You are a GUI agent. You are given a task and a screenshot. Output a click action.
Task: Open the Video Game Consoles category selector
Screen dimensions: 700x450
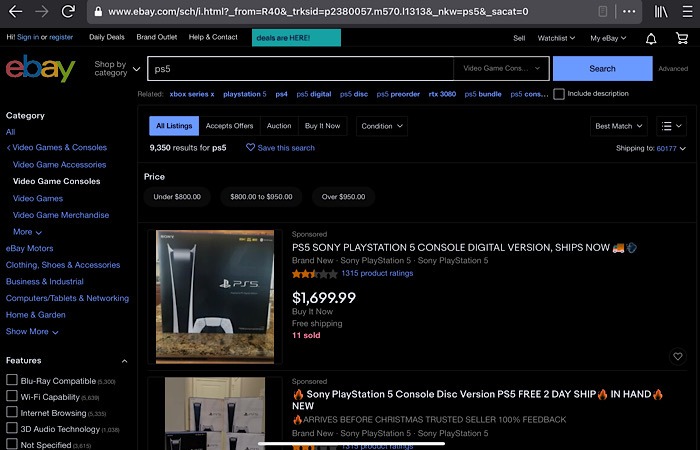pos(500,68)
